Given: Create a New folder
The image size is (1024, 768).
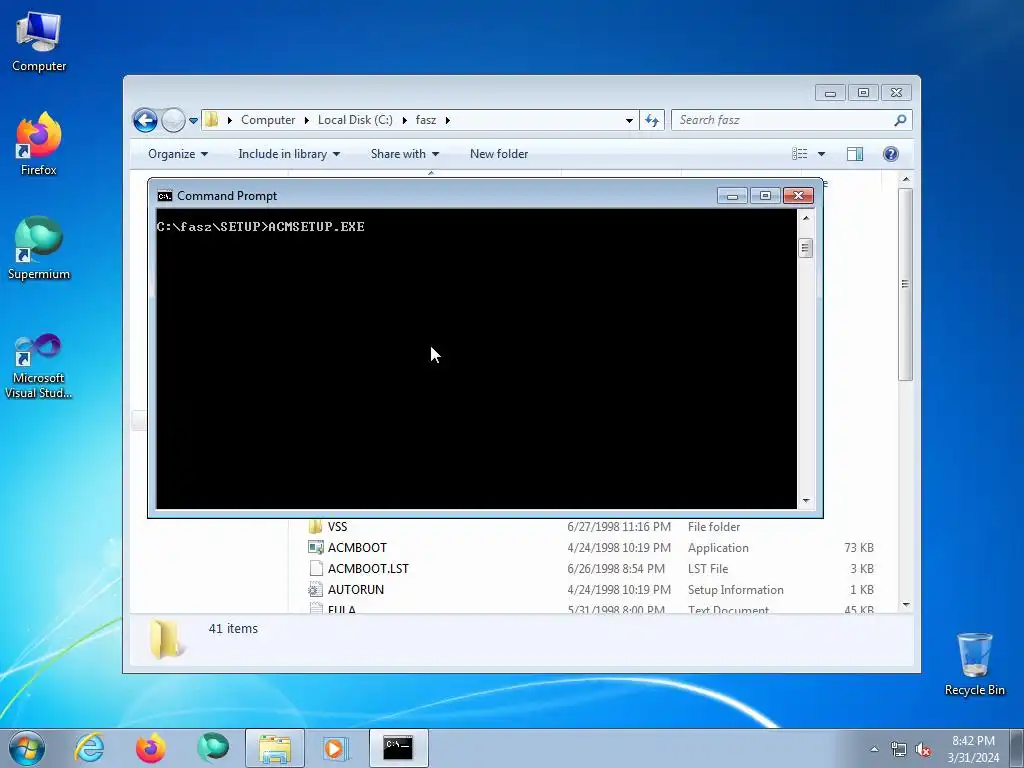Looking at the screenshot, I should [499, 154].
